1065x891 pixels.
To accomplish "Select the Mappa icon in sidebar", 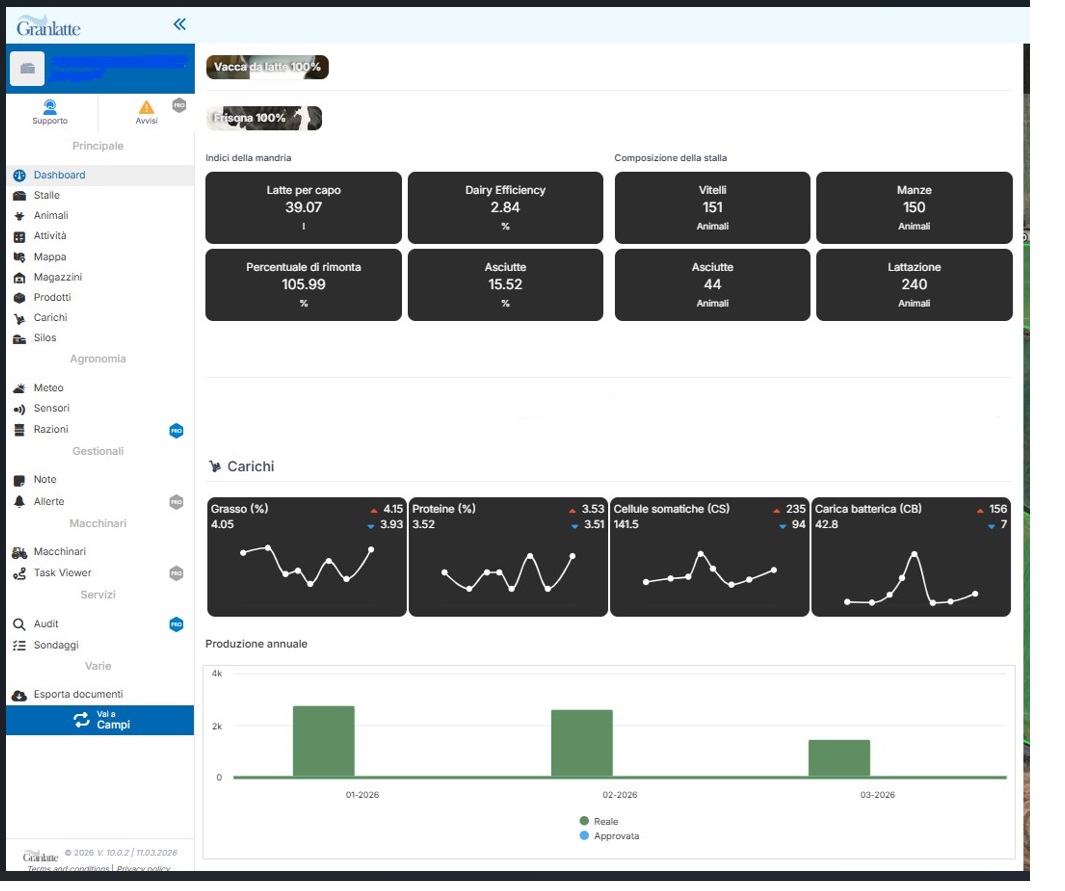I will click(x=19, y=257).
